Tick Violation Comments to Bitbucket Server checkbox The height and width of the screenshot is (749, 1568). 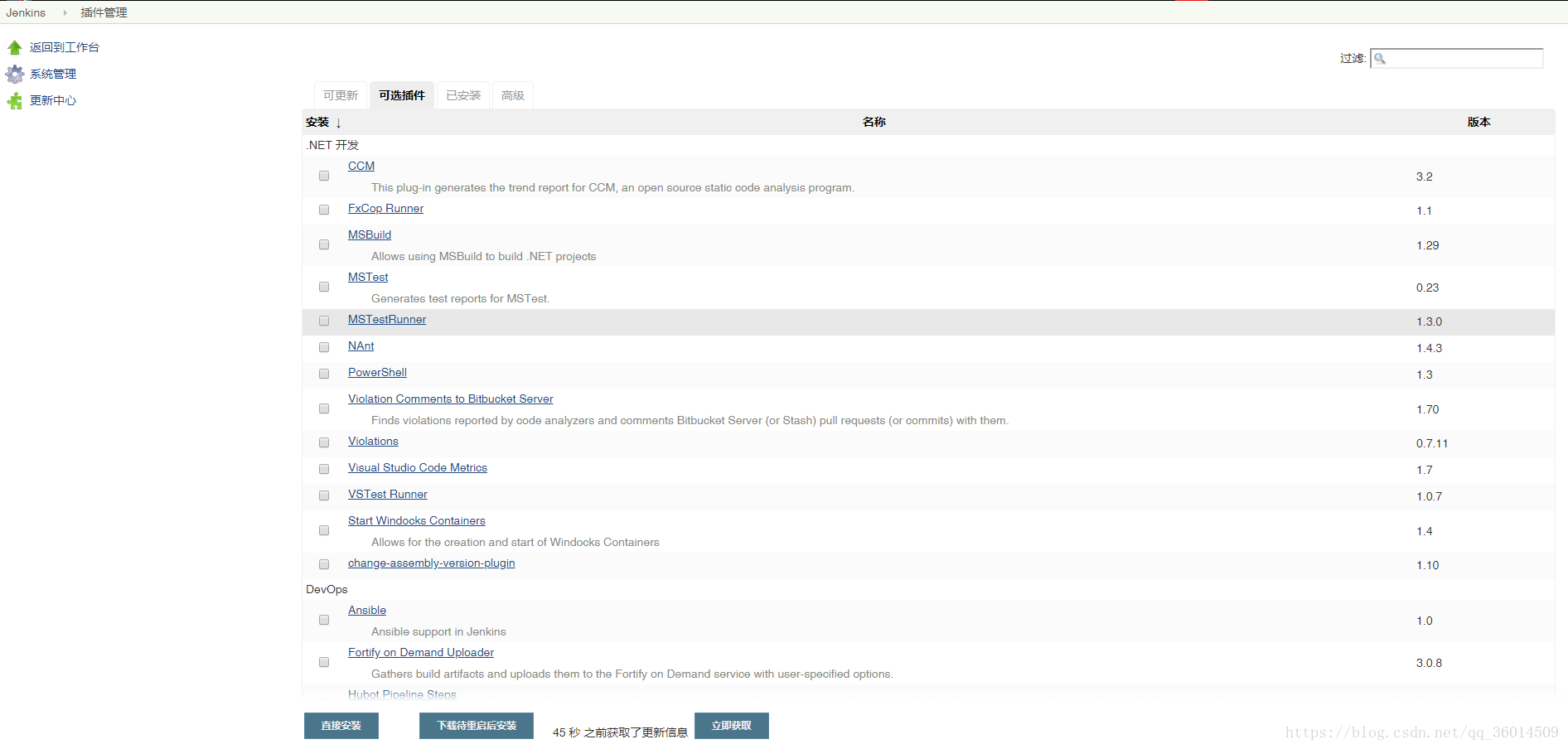[x=324, y=408]
